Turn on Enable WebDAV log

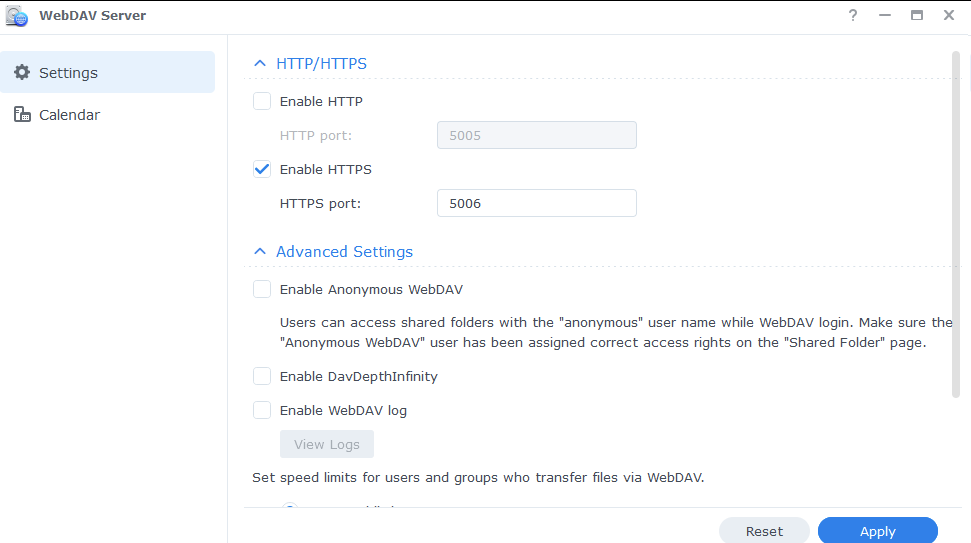click(x=262, y=410)
